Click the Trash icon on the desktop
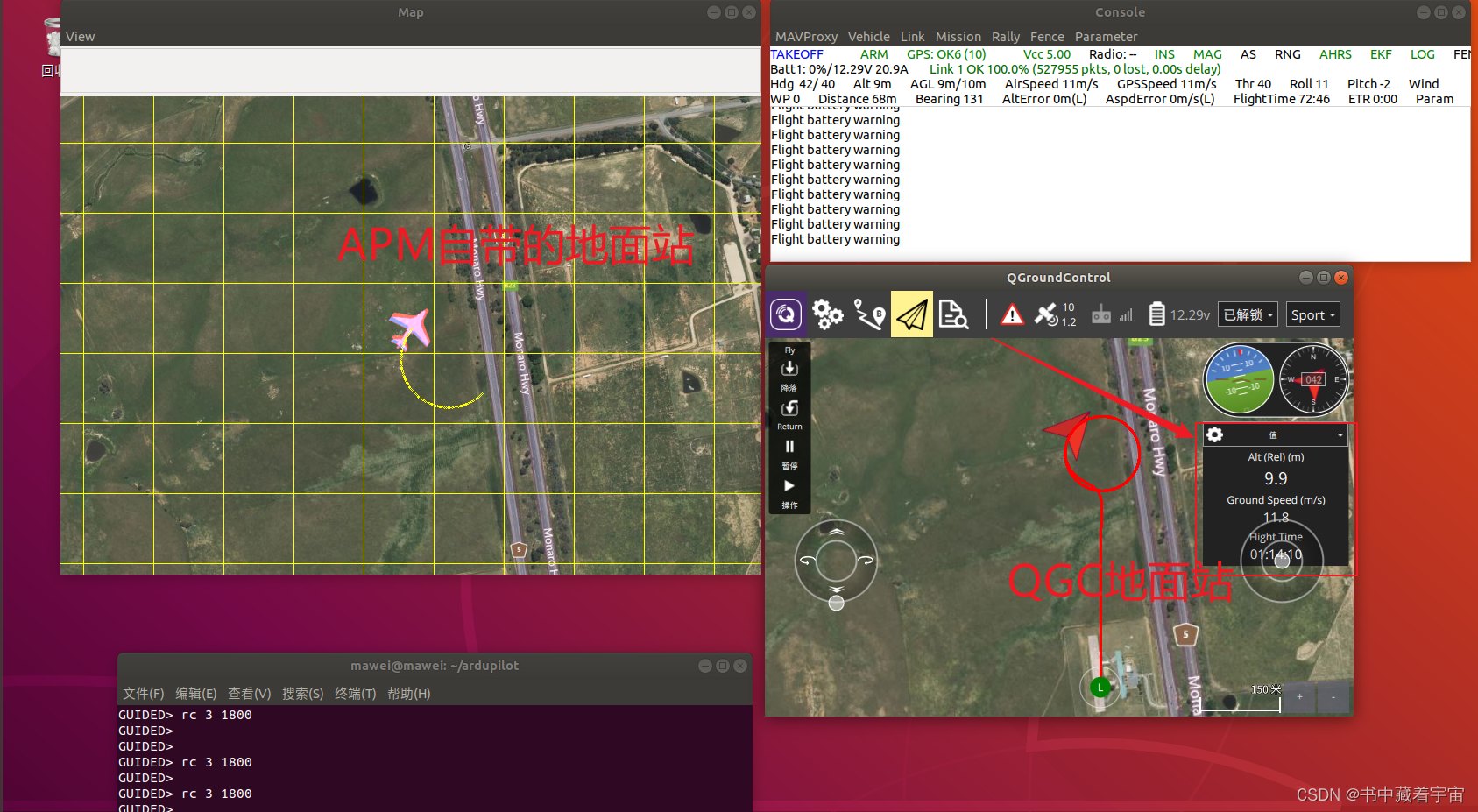Viewport: 1478px width, 812px height. pyautogui.click(x=53, y=39)
